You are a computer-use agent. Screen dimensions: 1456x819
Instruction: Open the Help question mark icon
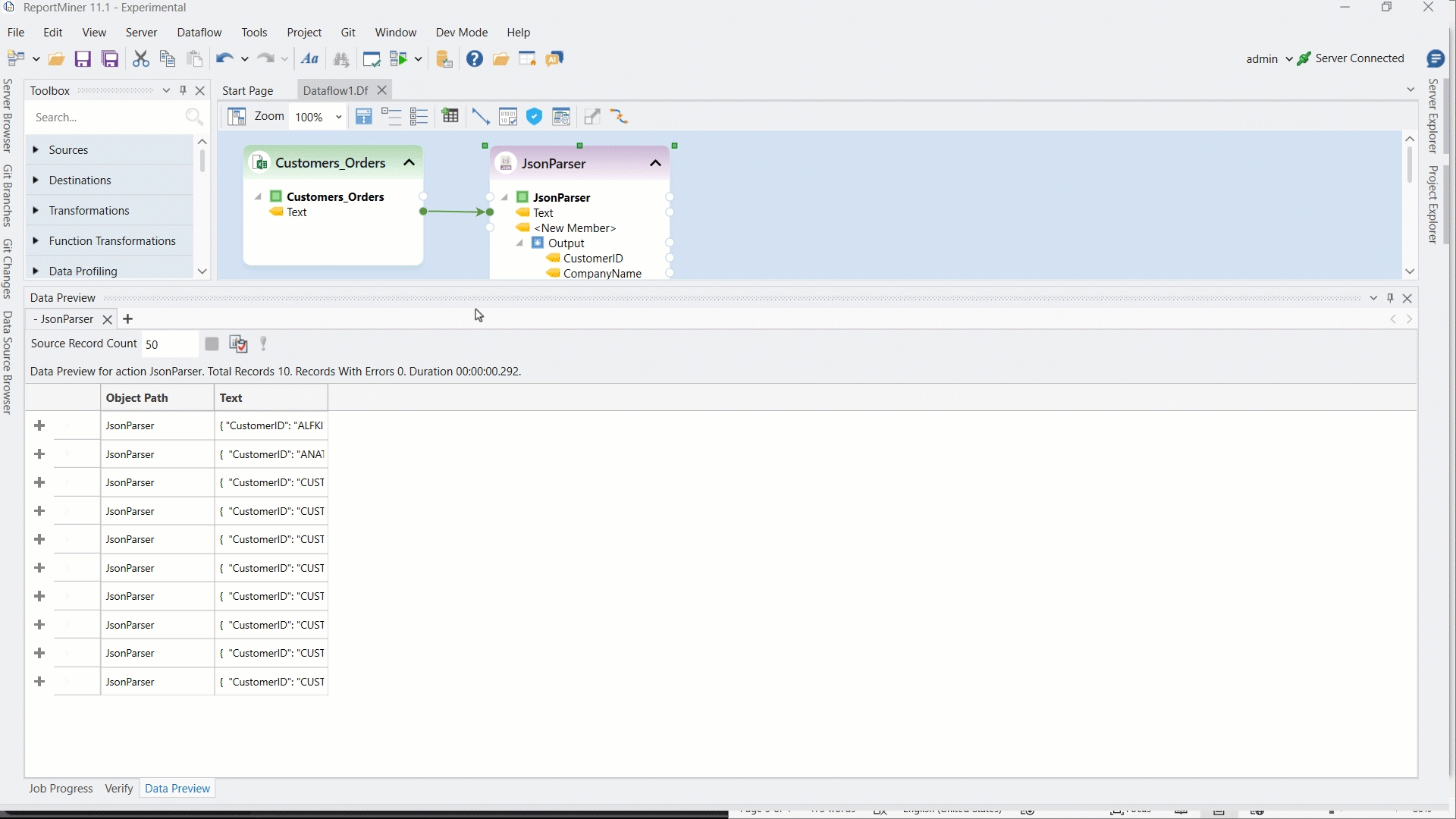coord(475,59)
